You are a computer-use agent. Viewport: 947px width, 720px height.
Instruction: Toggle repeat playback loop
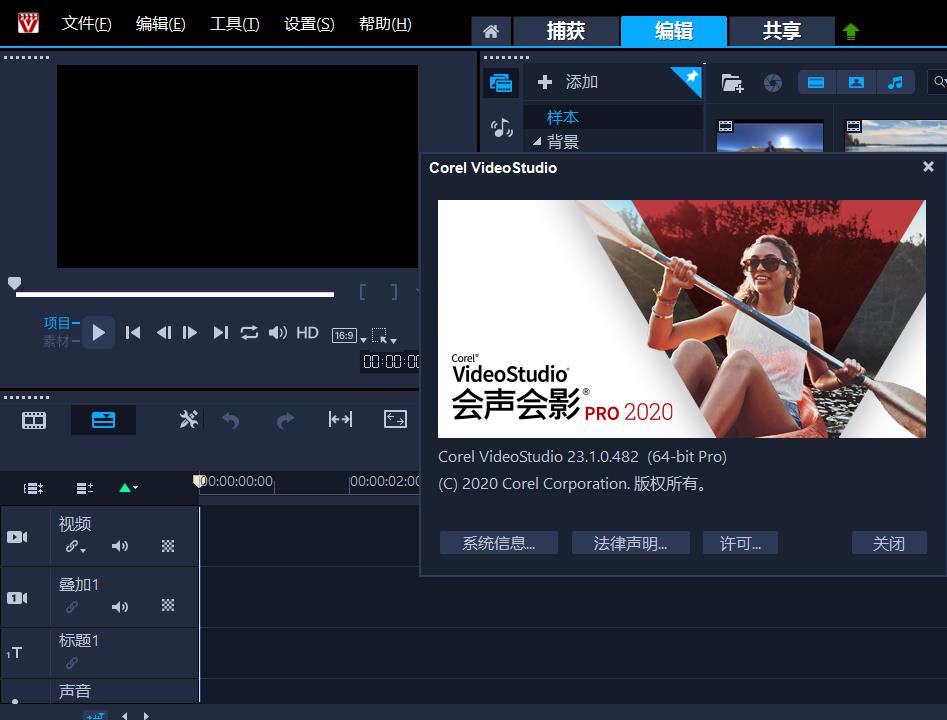point(249,333)
